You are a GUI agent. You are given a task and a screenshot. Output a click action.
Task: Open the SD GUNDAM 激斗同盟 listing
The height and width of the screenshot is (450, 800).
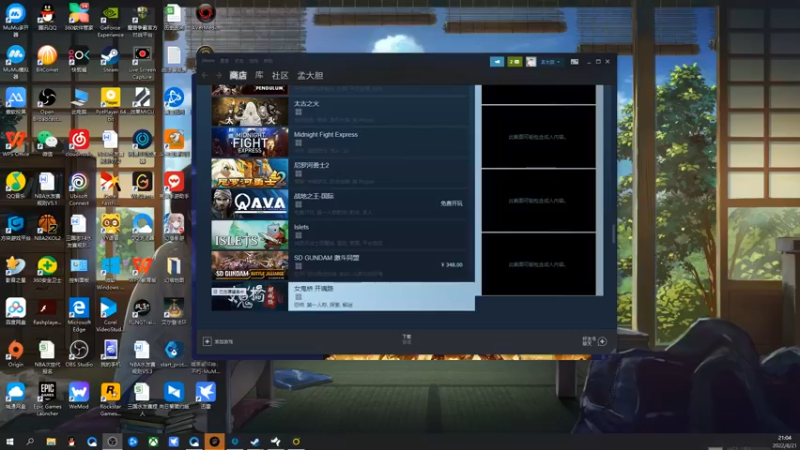click(343, 265)
